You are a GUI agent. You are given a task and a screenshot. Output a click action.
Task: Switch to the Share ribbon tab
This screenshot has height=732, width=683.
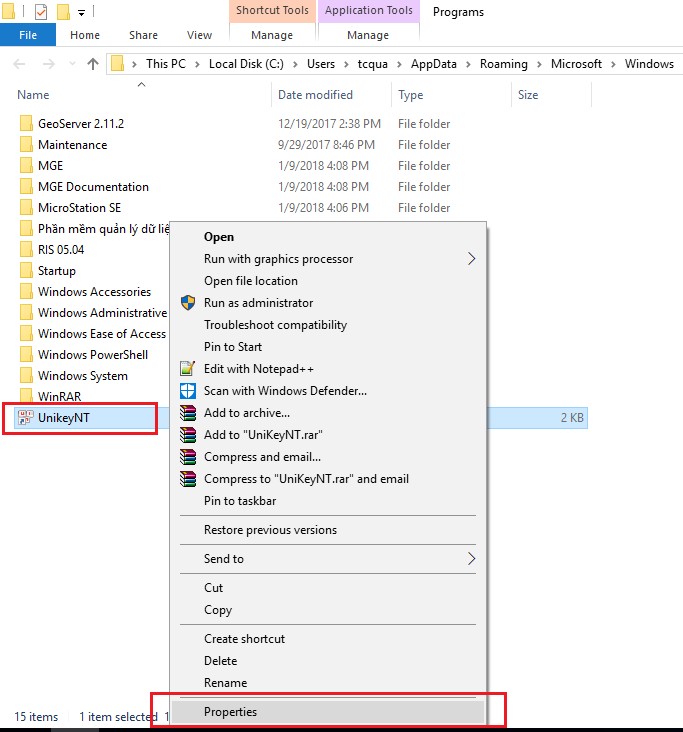point(143,35)
